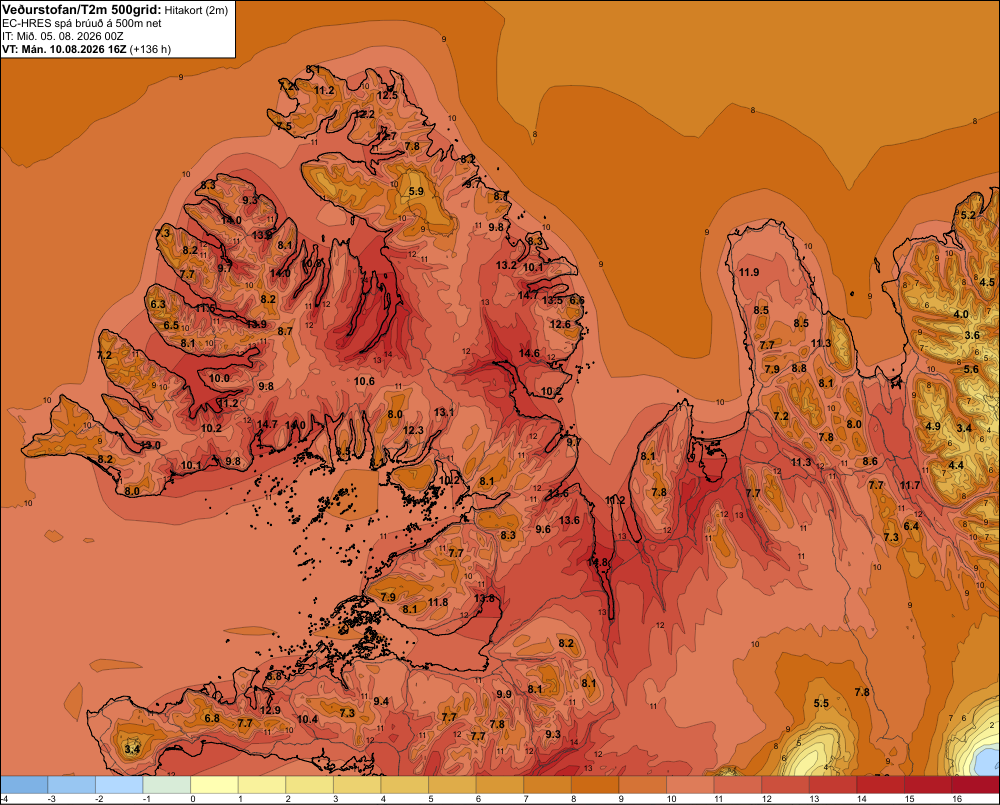Click the 12.3 temperature value on the map
Viewport: 1000px width, 805px height.
(413, 430)
